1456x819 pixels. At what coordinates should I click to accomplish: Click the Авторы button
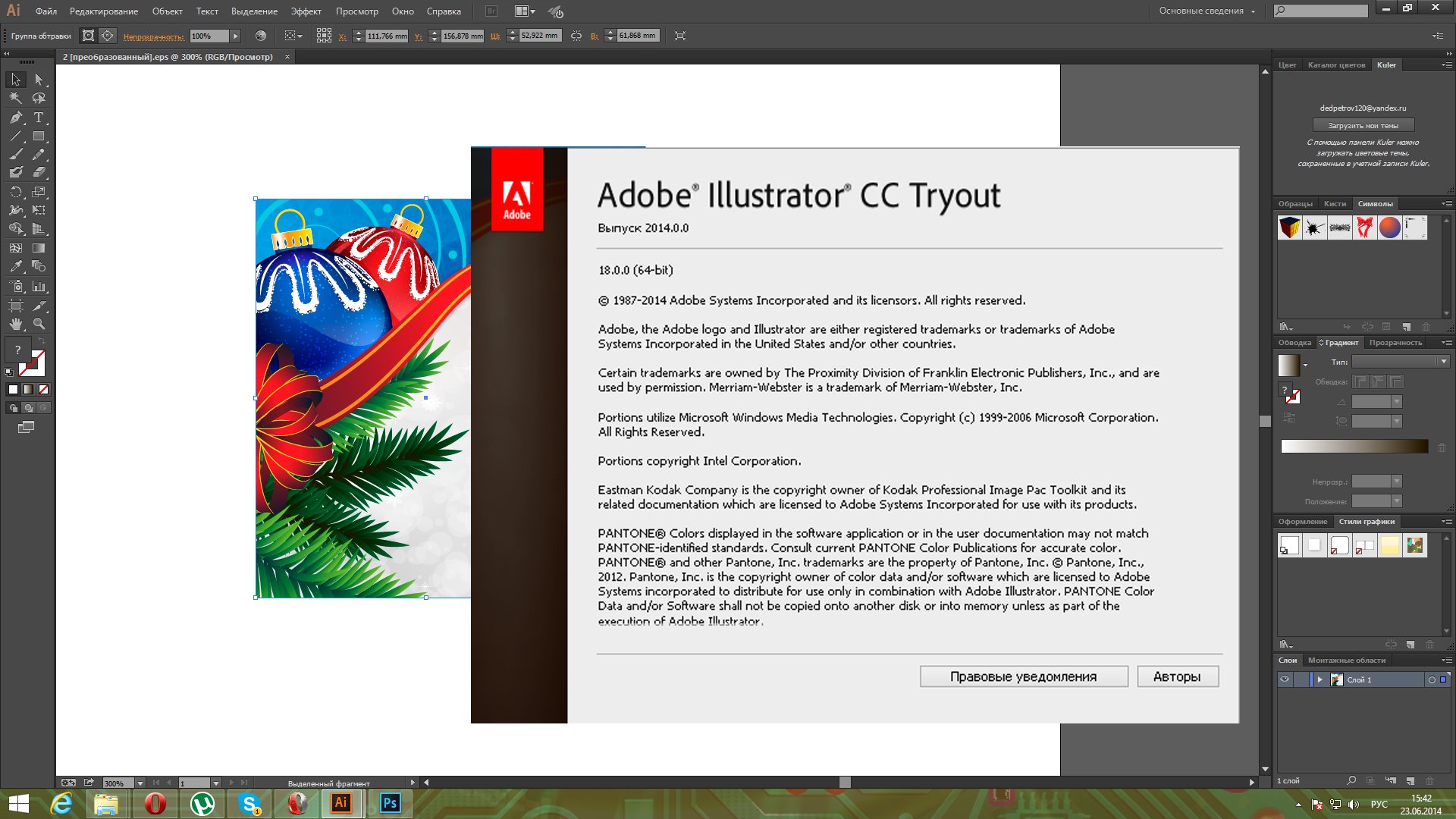coord(1177,676)
